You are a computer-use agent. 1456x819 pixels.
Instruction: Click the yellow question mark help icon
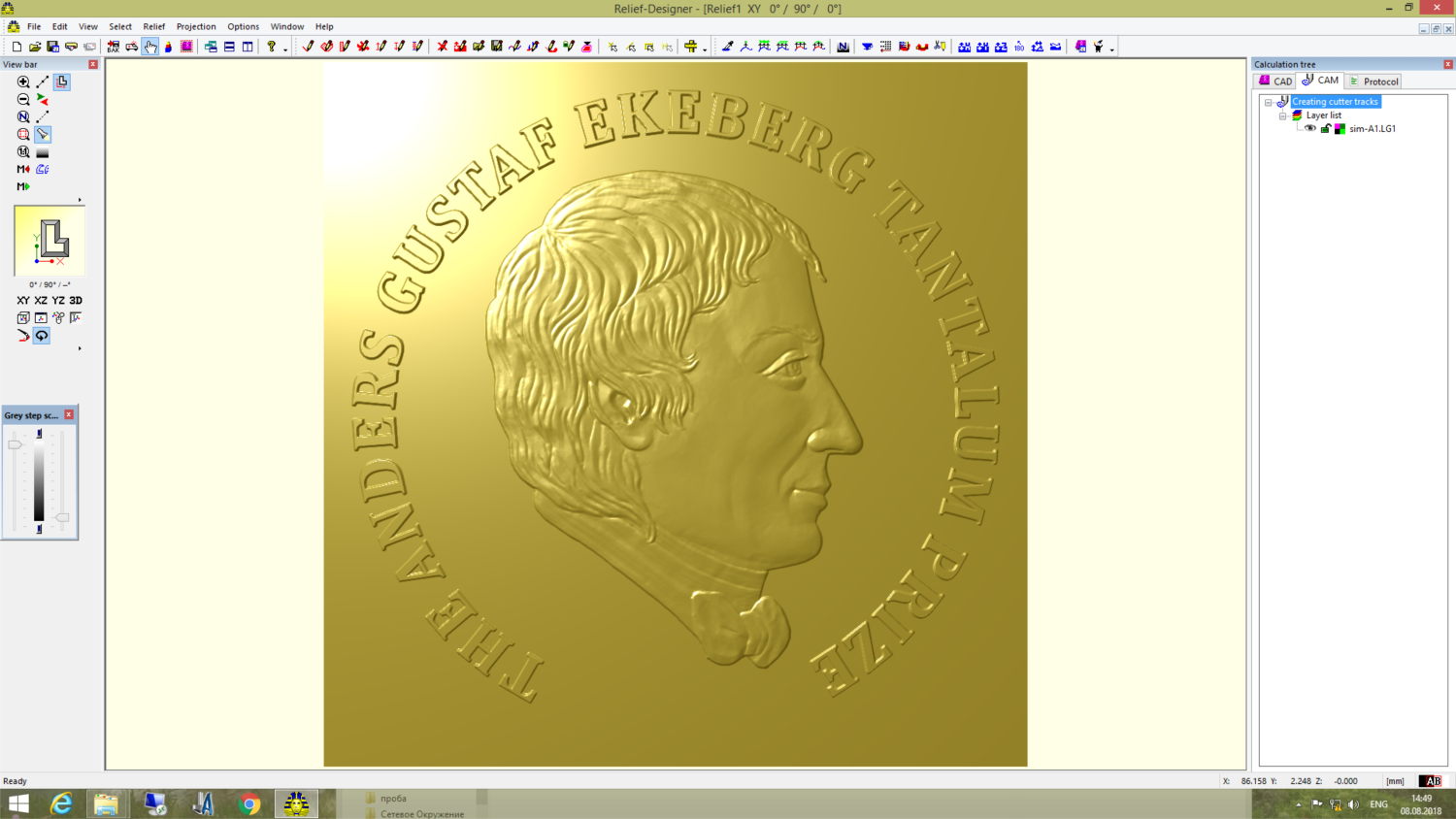[272, 47]
